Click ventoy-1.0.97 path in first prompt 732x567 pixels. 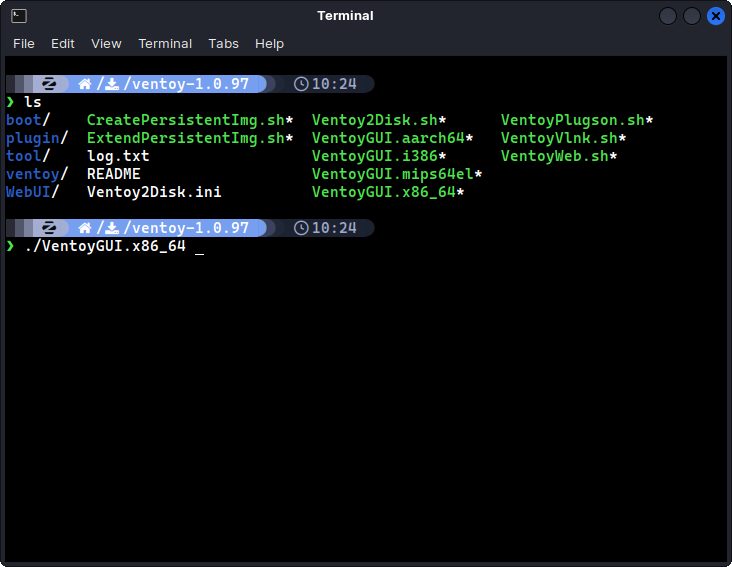coord(190,84)
